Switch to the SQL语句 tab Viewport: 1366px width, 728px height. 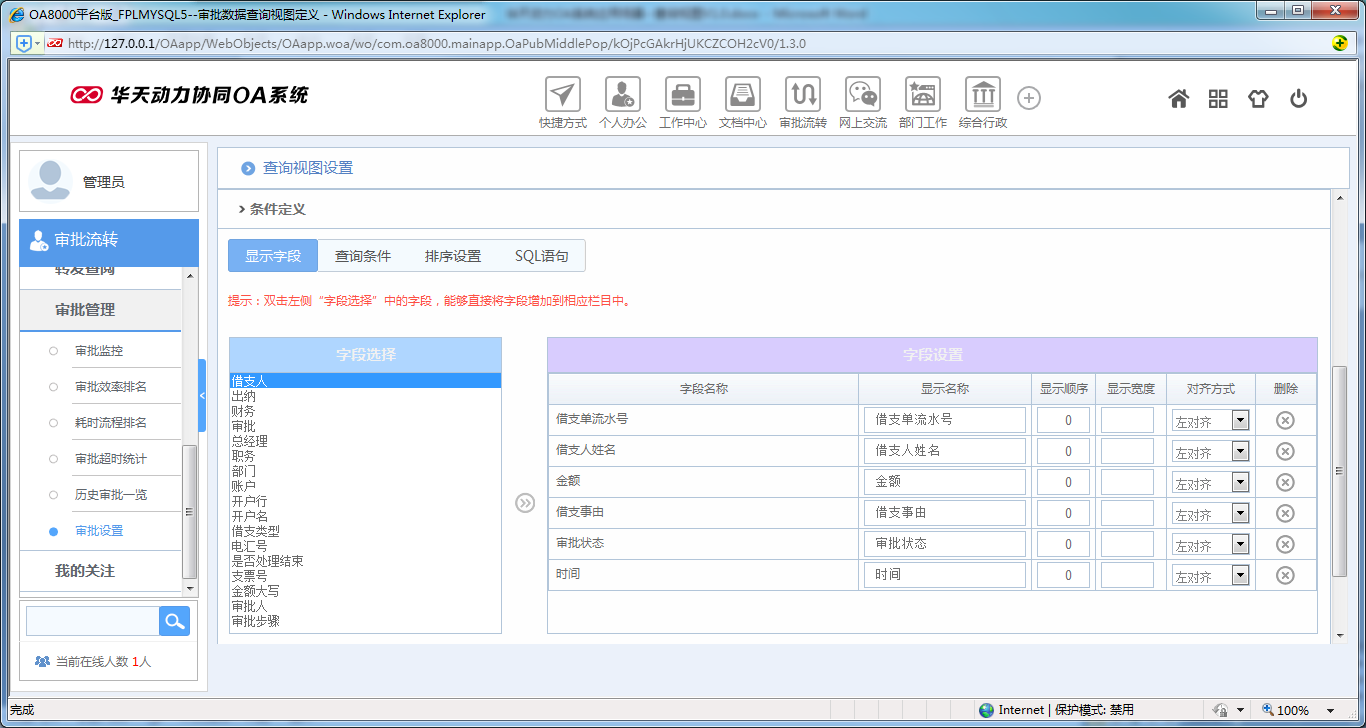541,255
